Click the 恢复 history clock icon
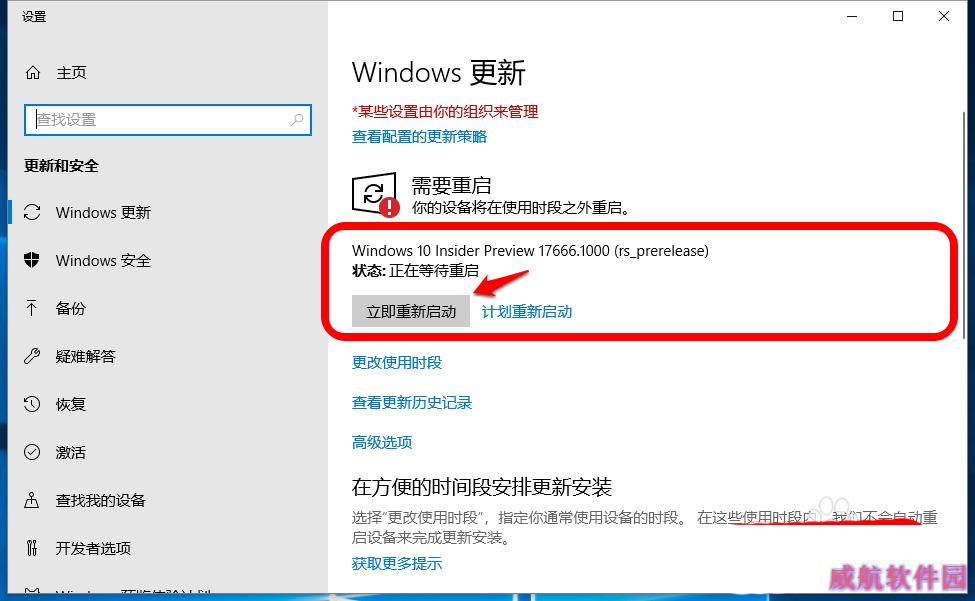Viewport: 975px width, 601px height. [32, 404]
